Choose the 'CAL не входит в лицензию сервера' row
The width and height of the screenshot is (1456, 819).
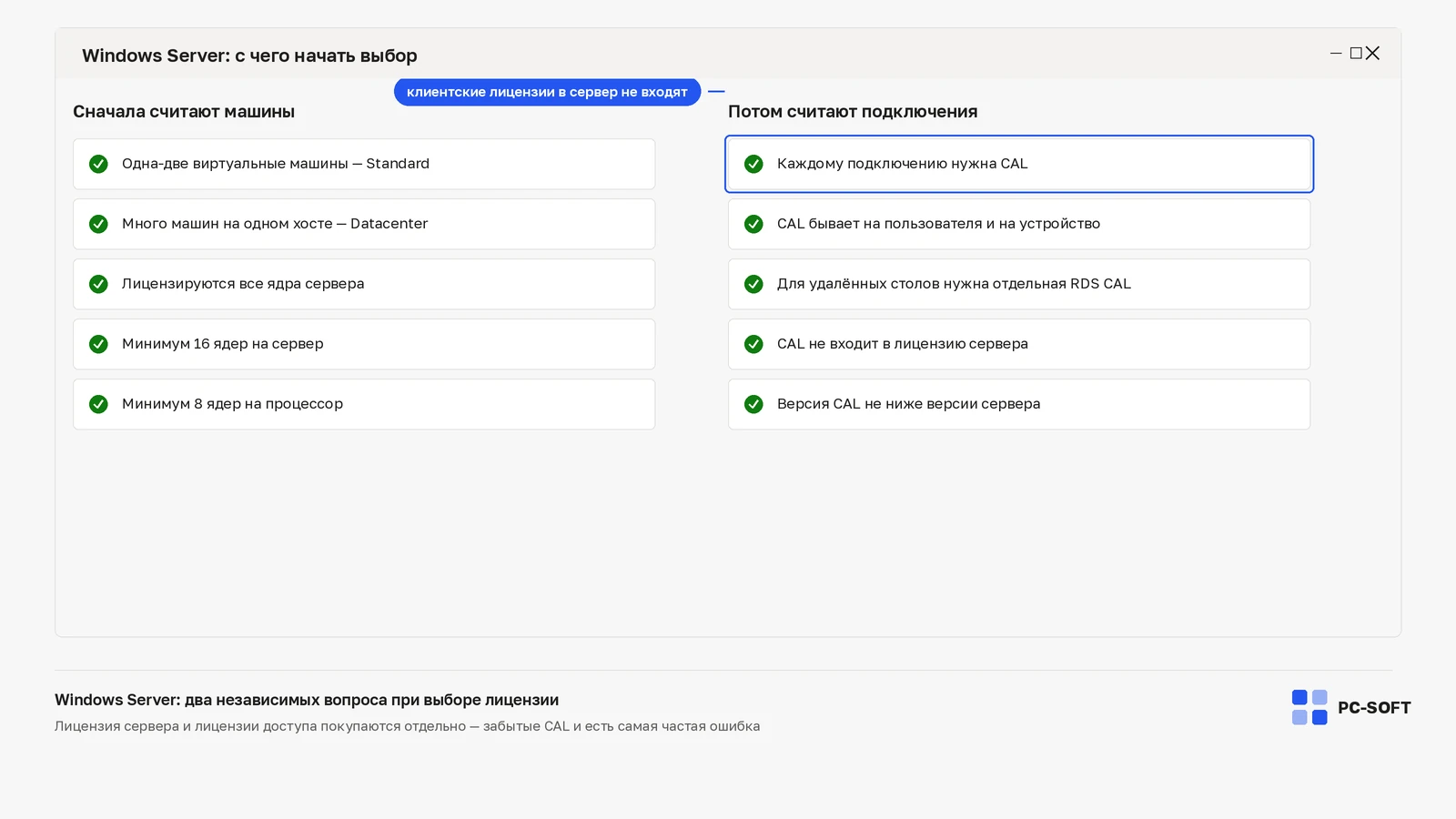coord(1019,344)
